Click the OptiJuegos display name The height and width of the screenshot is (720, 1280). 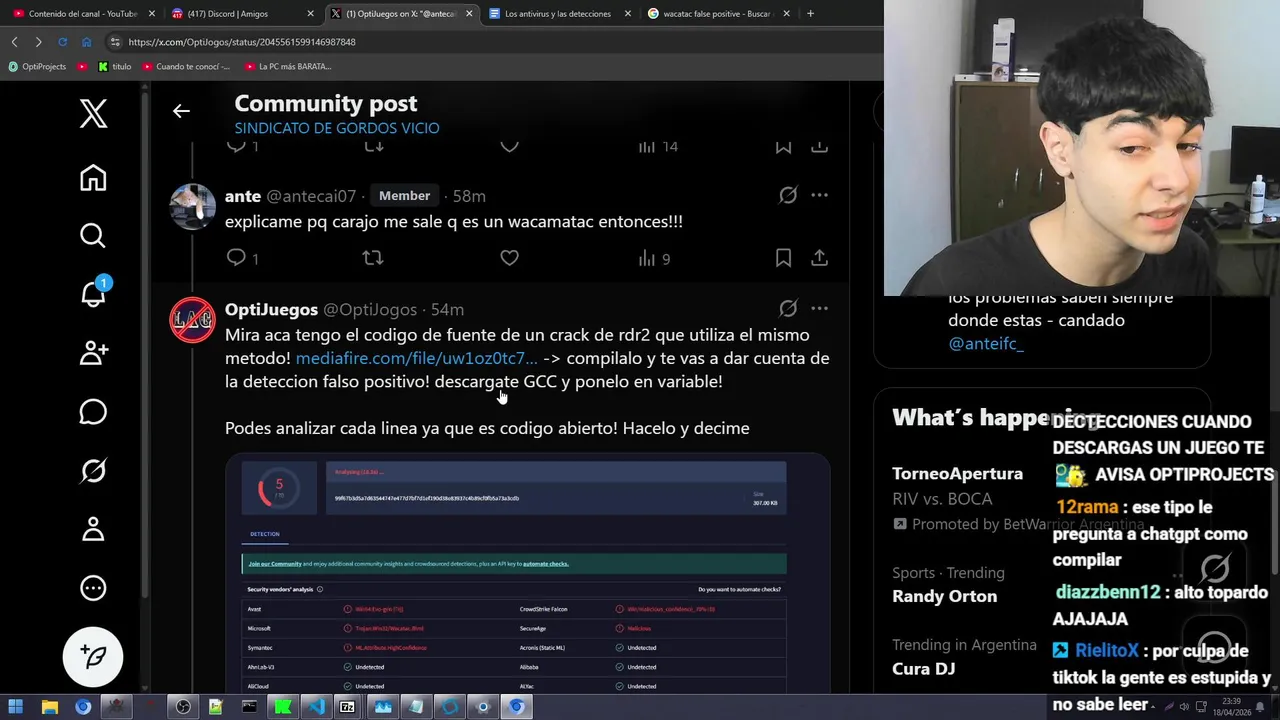tap(271, 309)
